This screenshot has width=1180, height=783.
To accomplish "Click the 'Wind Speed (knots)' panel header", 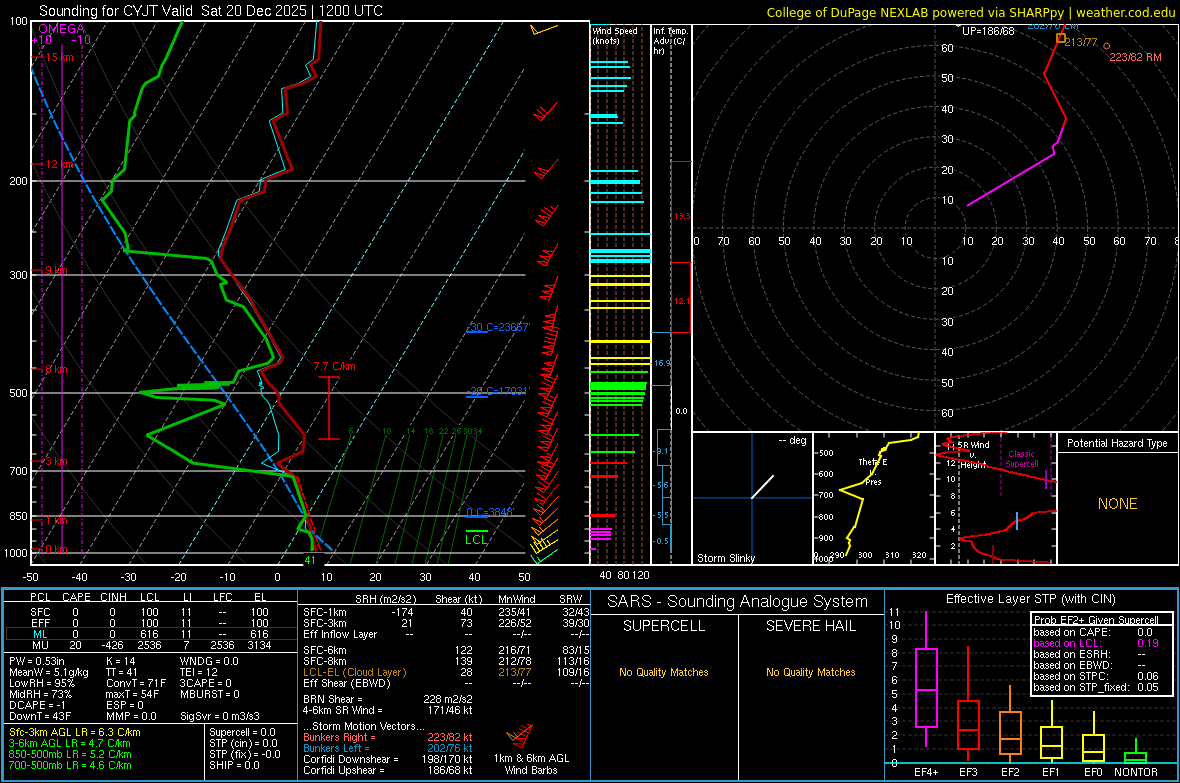I will [x=615, y=35].
